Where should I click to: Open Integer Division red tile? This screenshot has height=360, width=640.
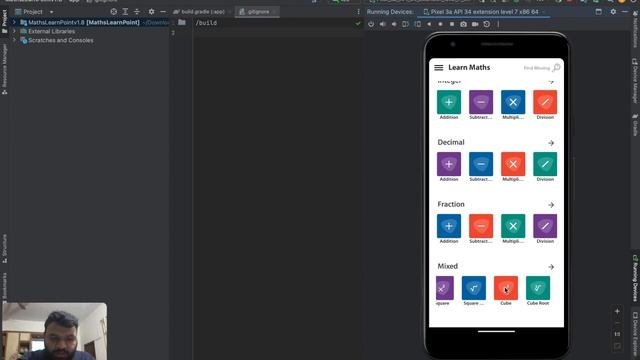545,102
